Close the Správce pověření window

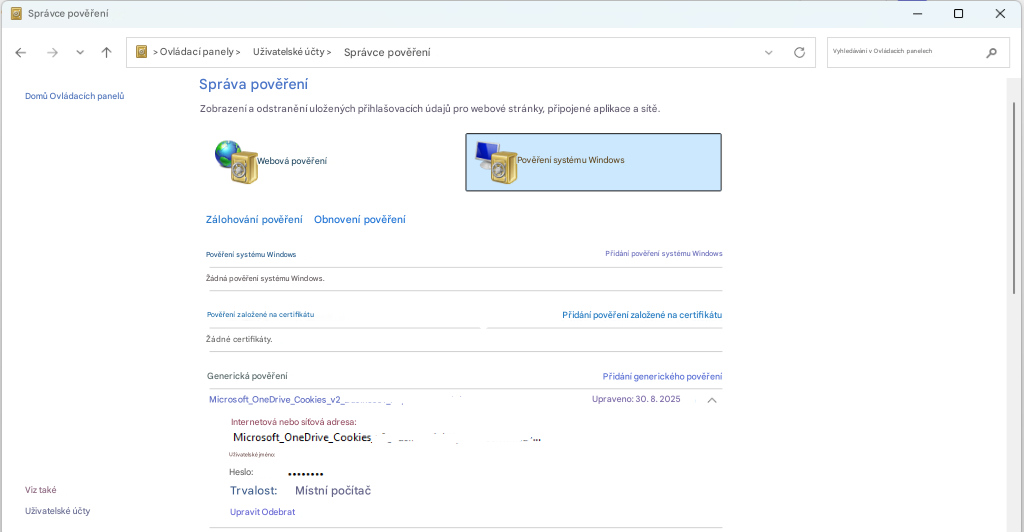click(1000, 14)
